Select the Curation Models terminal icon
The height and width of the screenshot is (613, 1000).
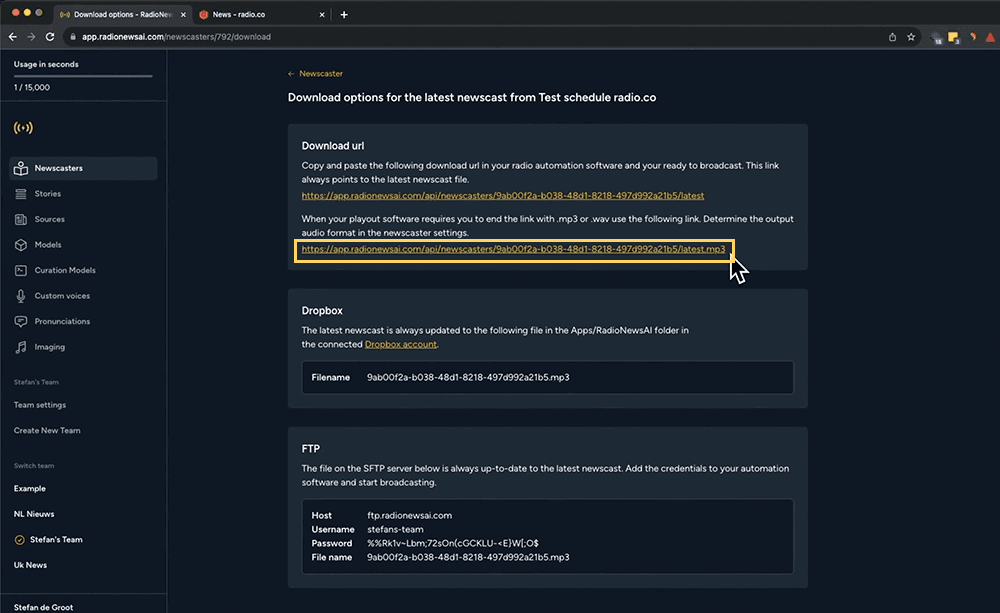tap(20, 270)
